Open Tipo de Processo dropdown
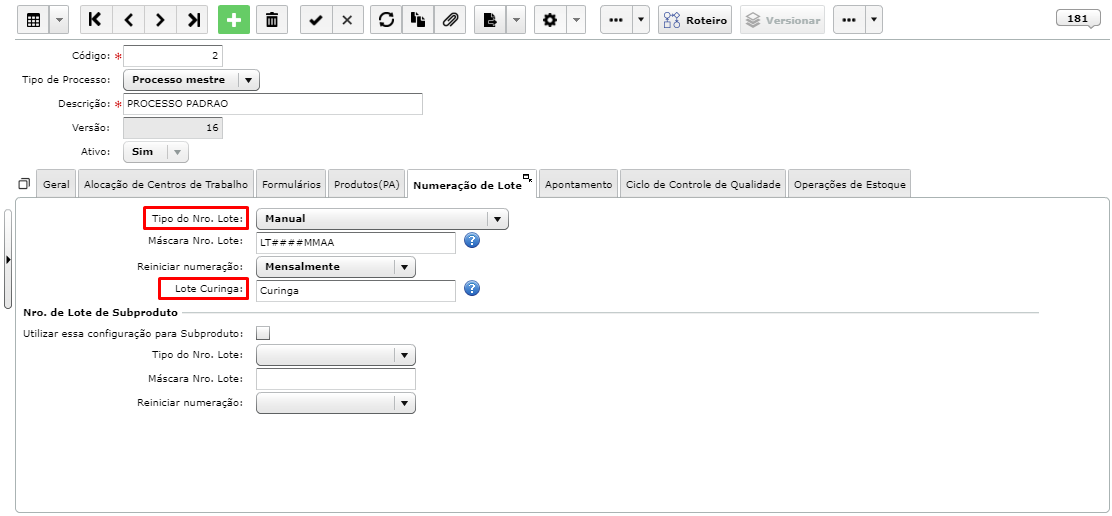 pyautogui.click(x=191, y=80)
